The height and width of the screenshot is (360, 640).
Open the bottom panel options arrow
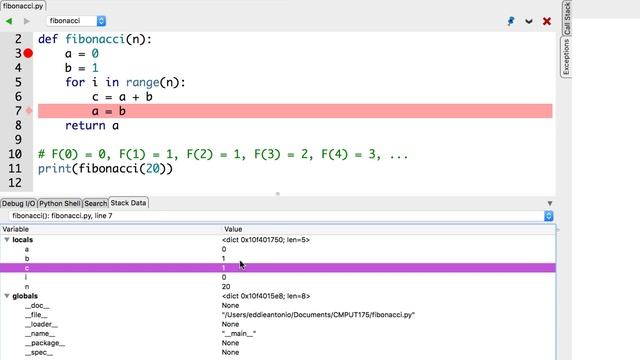(x=550, y=203)
